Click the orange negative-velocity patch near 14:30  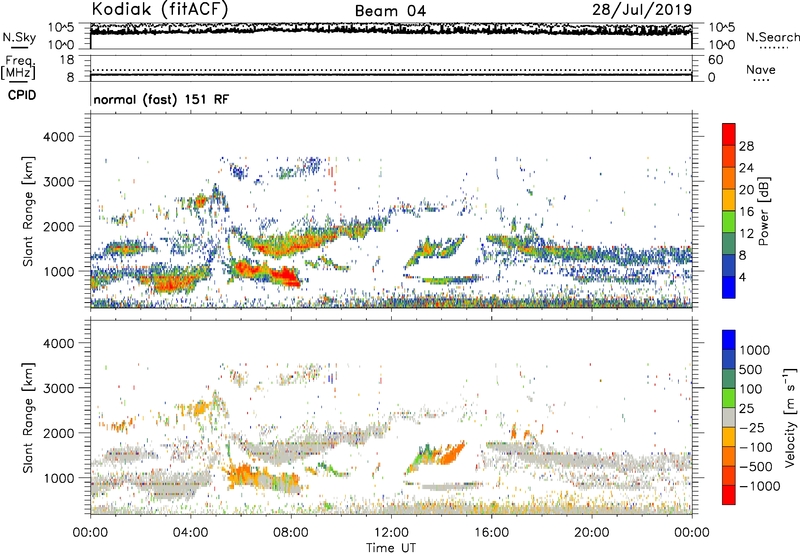[452, 454]
